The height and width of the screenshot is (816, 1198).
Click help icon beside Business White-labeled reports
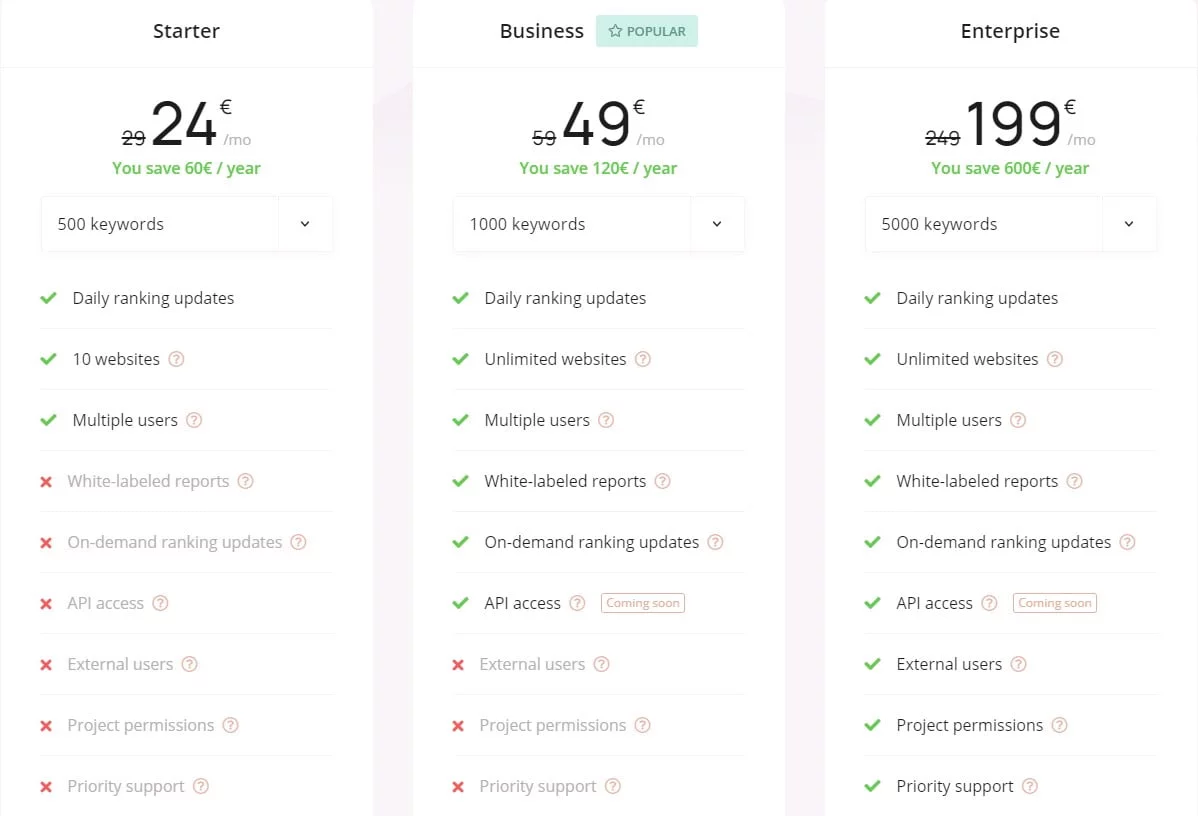[x=662, y=481]
